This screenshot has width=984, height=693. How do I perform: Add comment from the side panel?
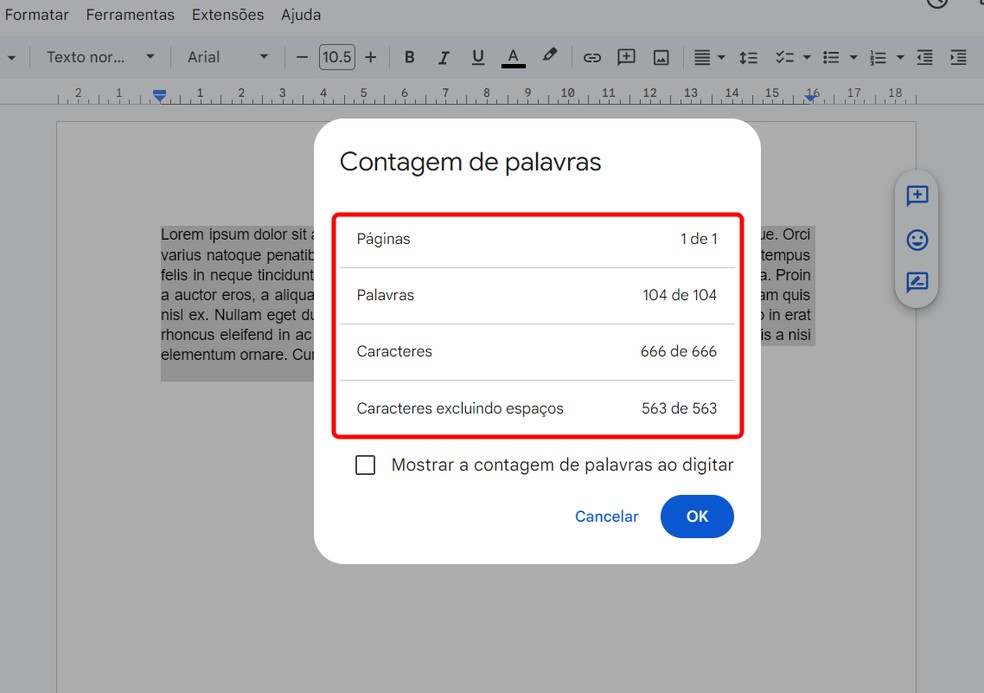point(917,196)
